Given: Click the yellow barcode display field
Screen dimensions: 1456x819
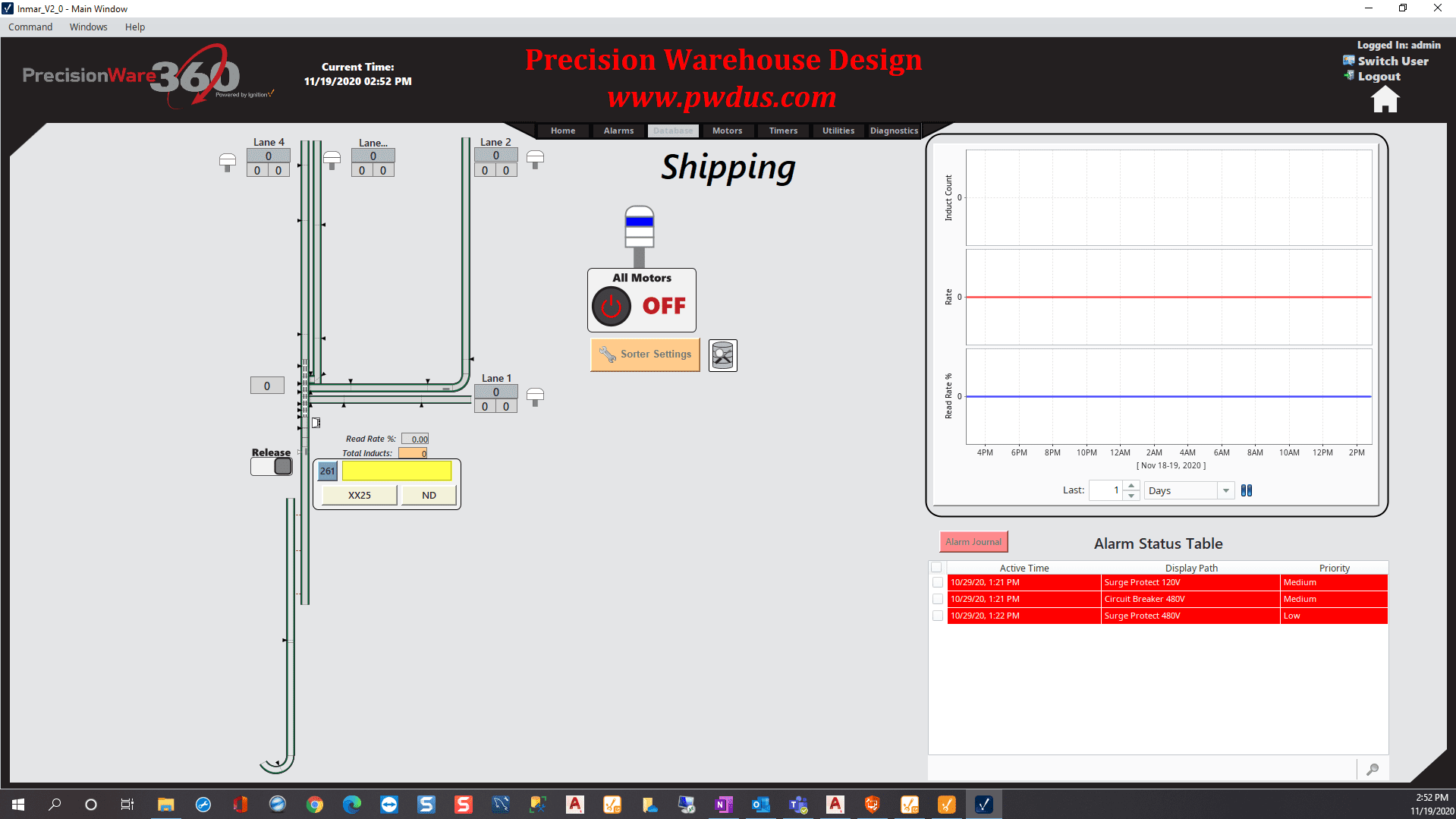Looking at the screenshot, I should click(x=397, y=471).
